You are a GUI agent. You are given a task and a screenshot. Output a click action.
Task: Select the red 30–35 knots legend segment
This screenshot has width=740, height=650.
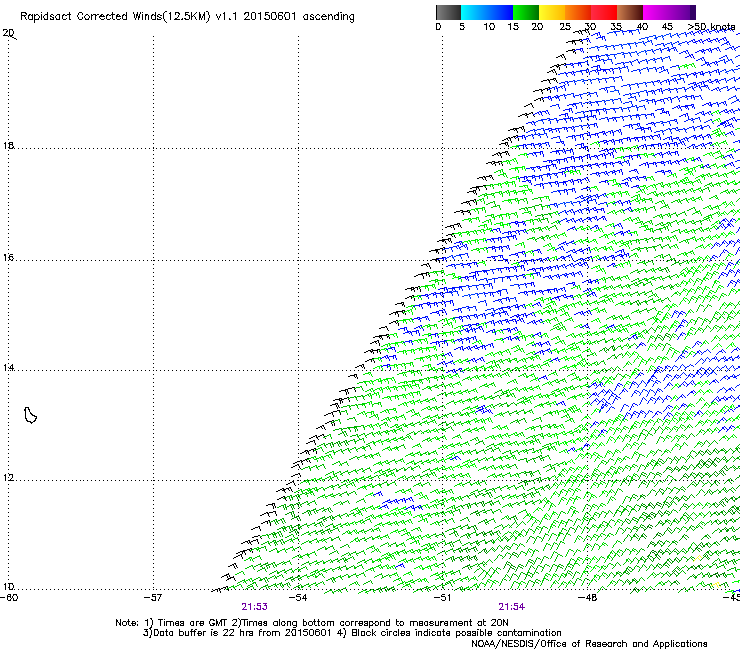[x=604, y=12]
